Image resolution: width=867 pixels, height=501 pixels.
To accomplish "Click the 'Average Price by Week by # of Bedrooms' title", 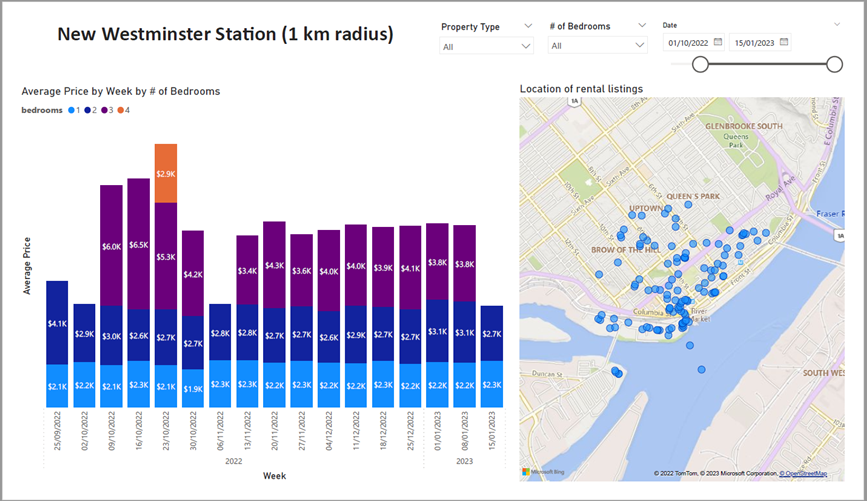I will 121,91.
